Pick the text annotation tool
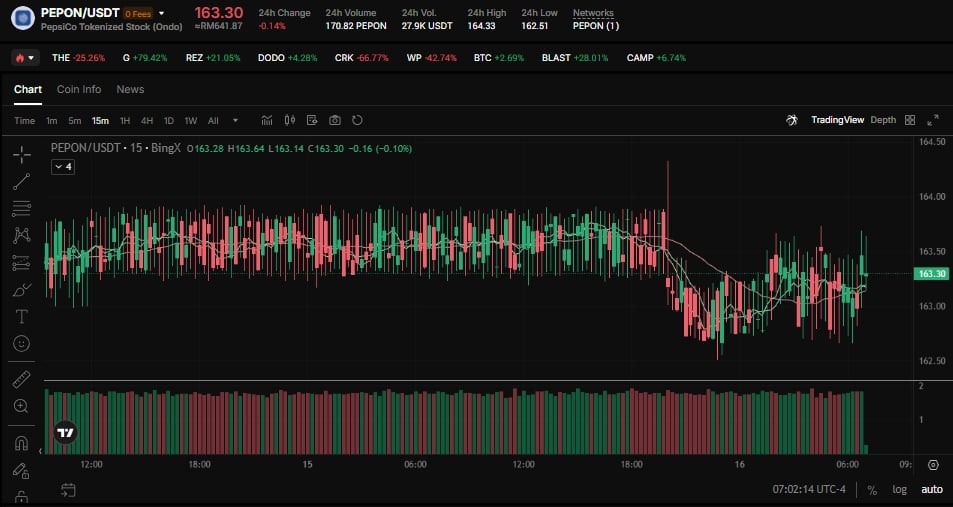 21,316
